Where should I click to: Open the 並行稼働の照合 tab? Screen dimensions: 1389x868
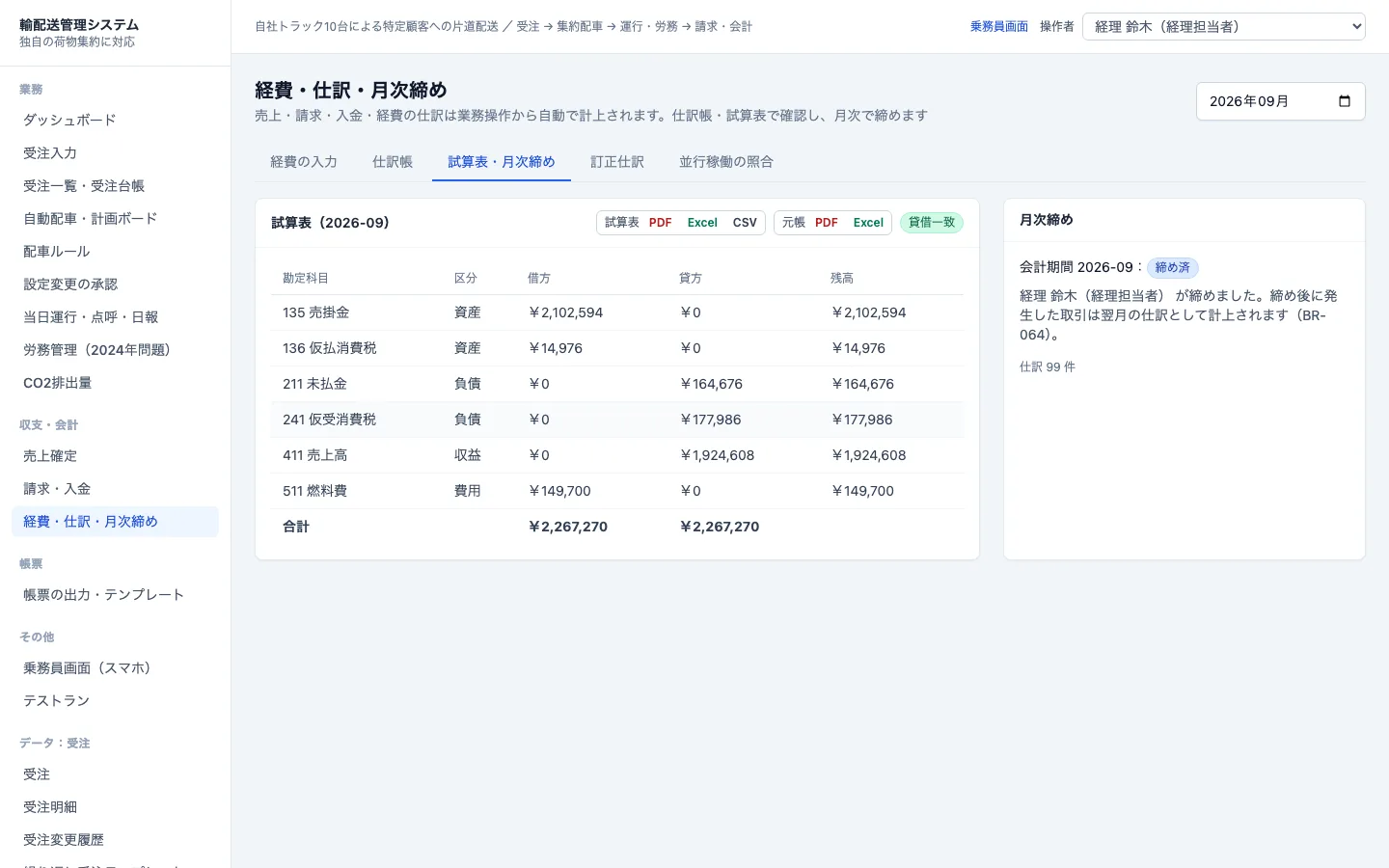pos(726,162)
